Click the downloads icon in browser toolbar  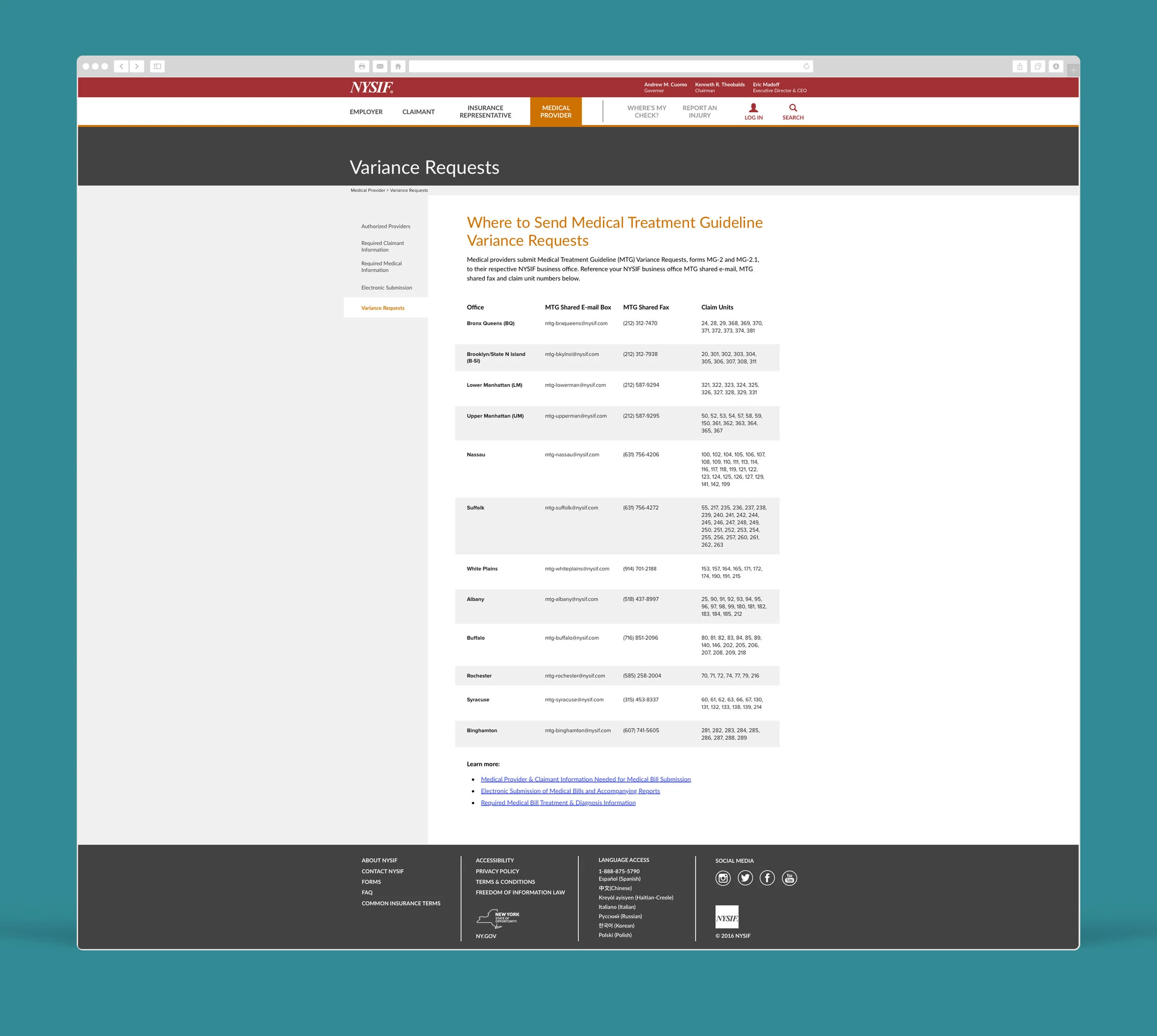coord(1056,67)
